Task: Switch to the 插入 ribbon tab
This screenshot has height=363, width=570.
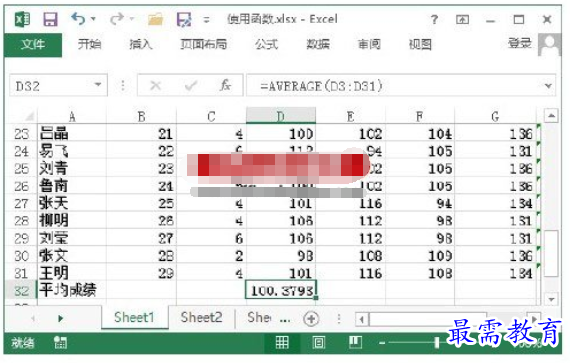Action: (141, 44)
